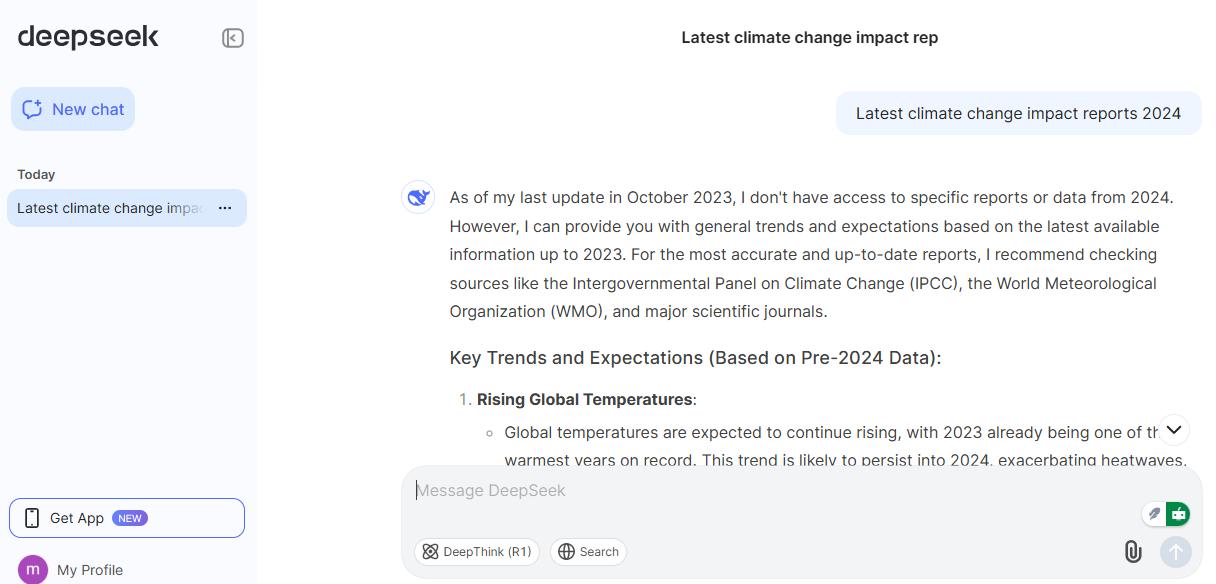
Task: Start a New chat
Action: pos(73,109)
